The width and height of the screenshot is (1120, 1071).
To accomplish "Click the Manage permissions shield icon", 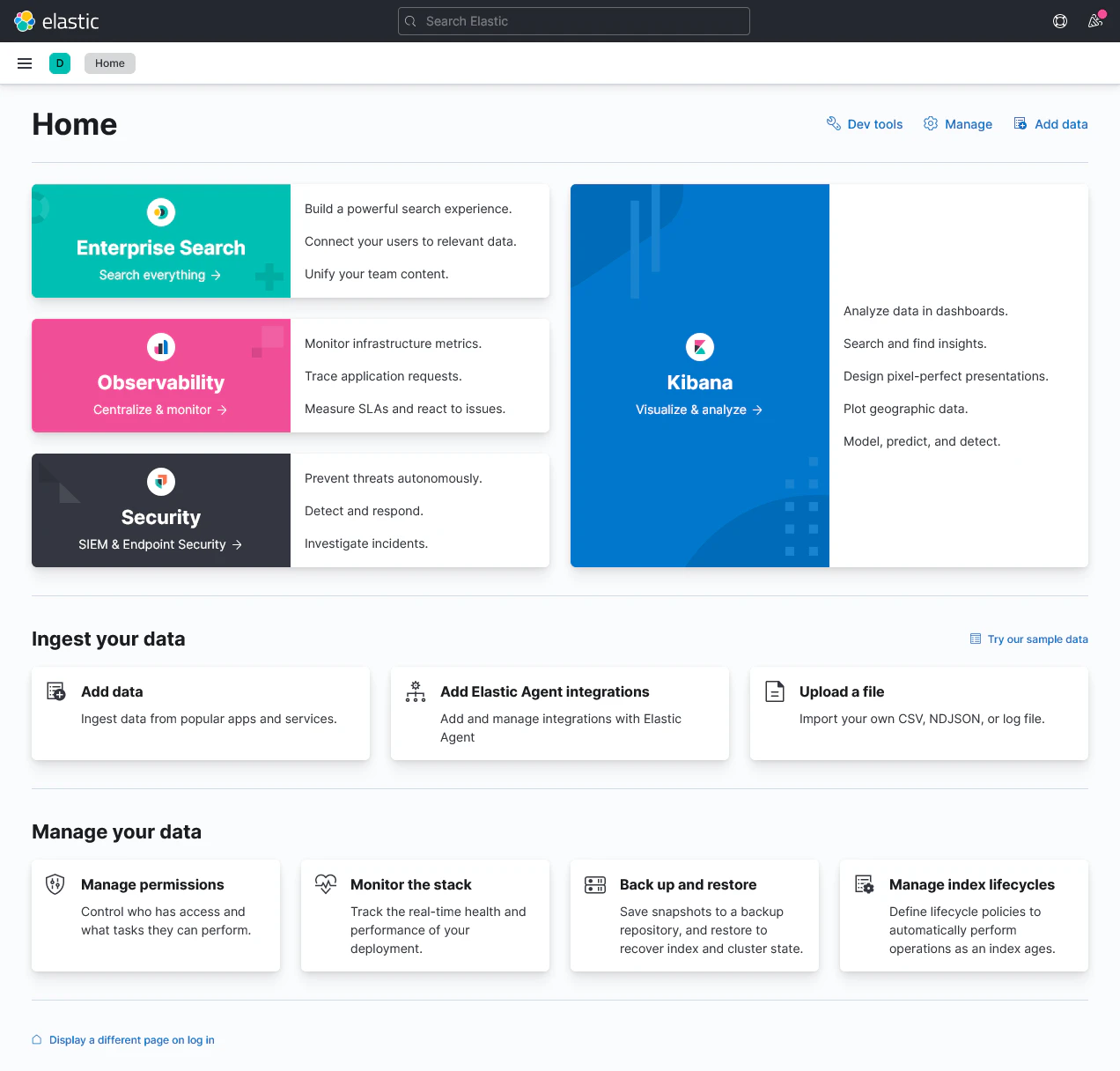I will click(x=55, y=883).
